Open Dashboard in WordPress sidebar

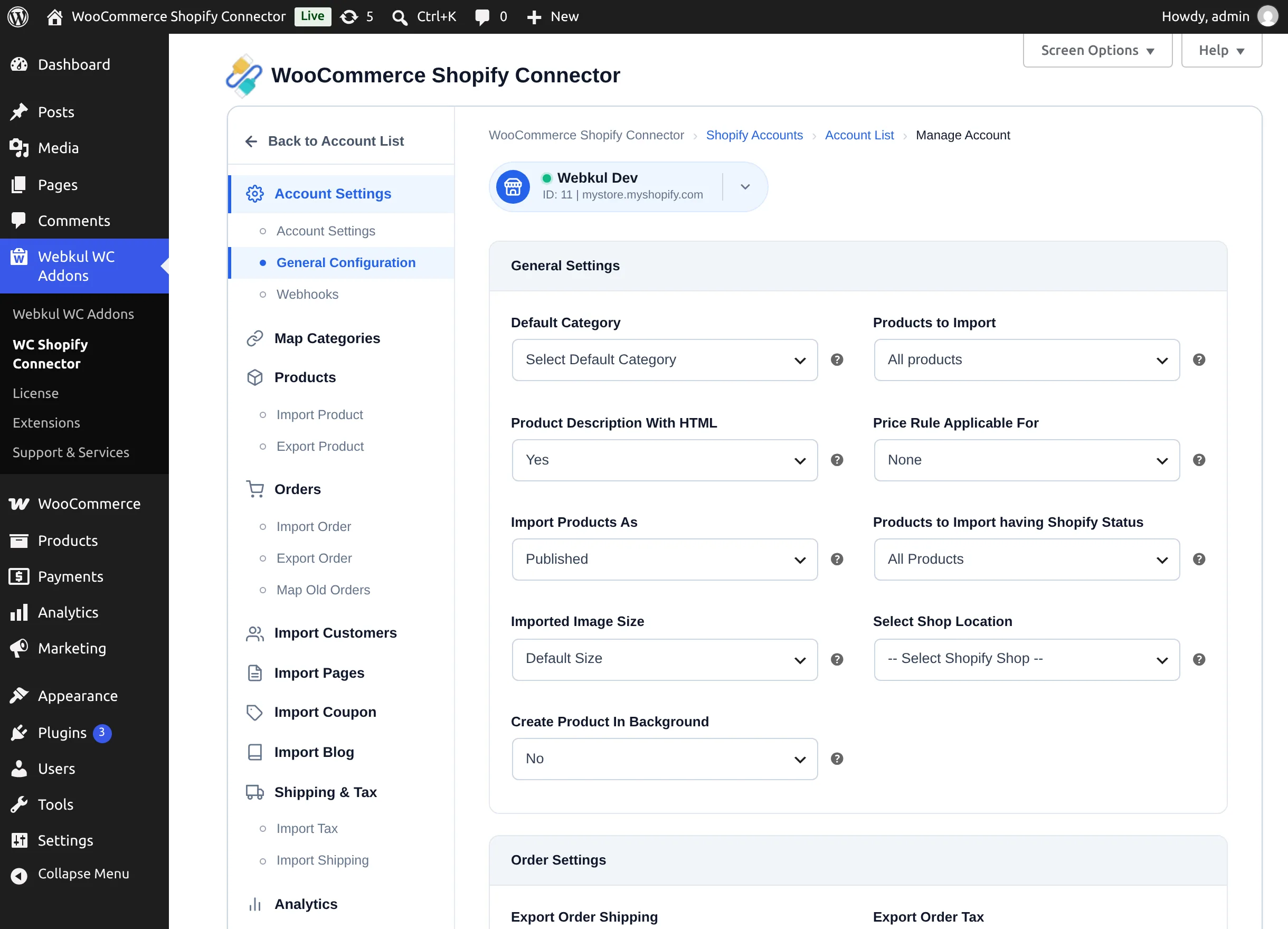[84, 65]
